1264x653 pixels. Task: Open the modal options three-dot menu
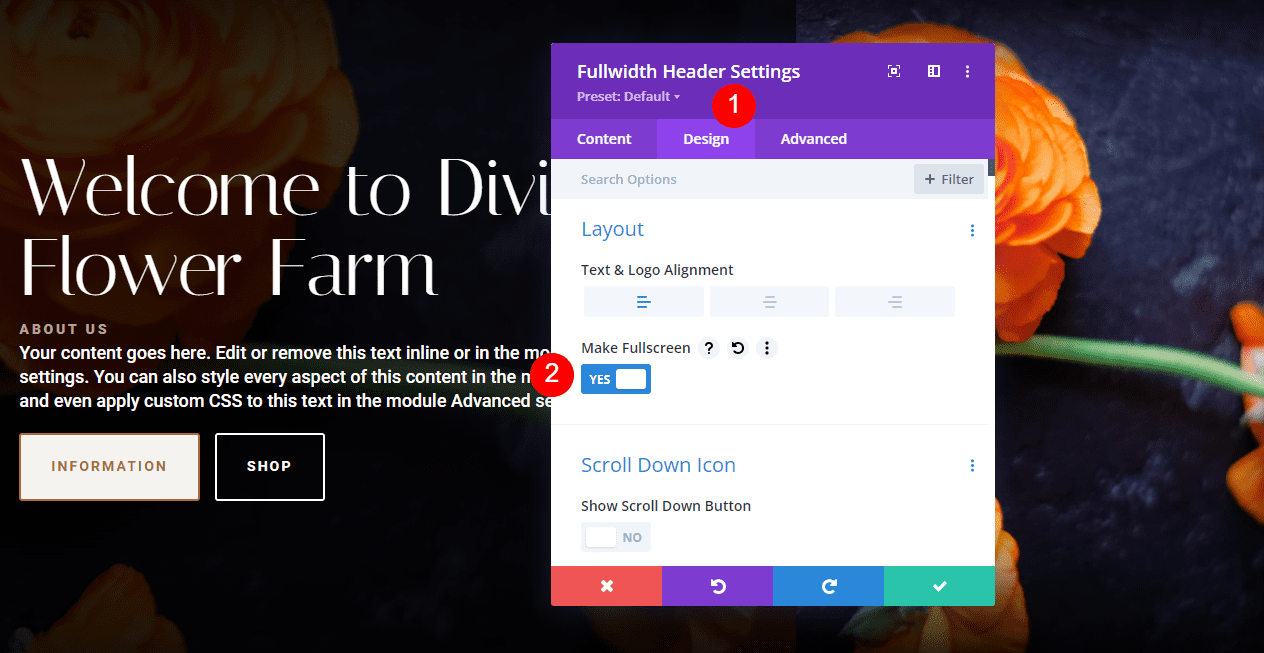966,71
